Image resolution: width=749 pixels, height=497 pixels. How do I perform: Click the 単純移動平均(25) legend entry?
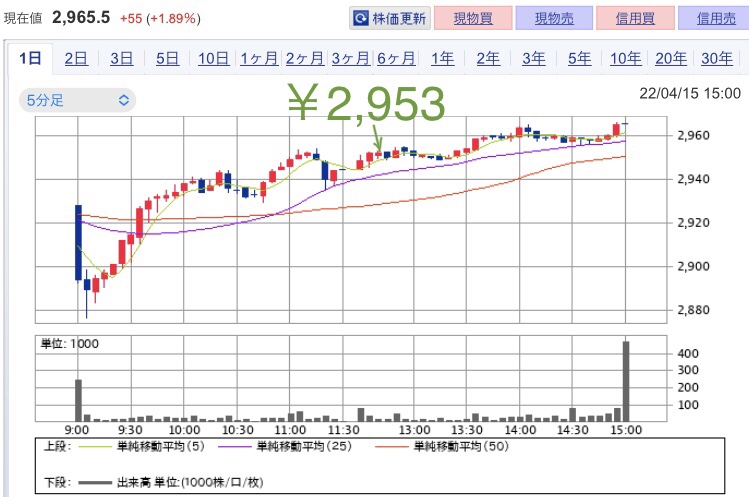coord(285,446)
